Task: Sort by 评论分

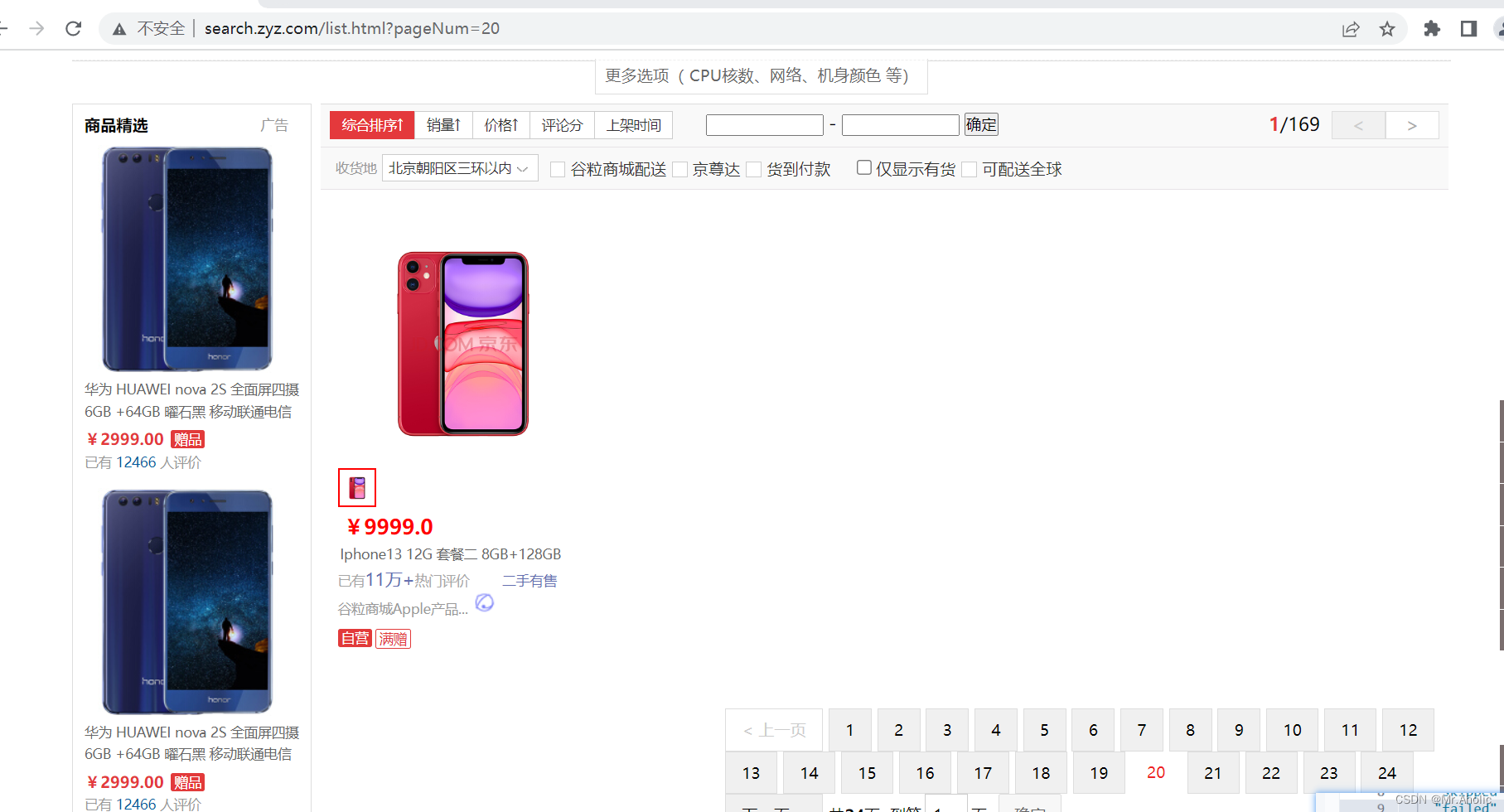Action: pos(562,125)
